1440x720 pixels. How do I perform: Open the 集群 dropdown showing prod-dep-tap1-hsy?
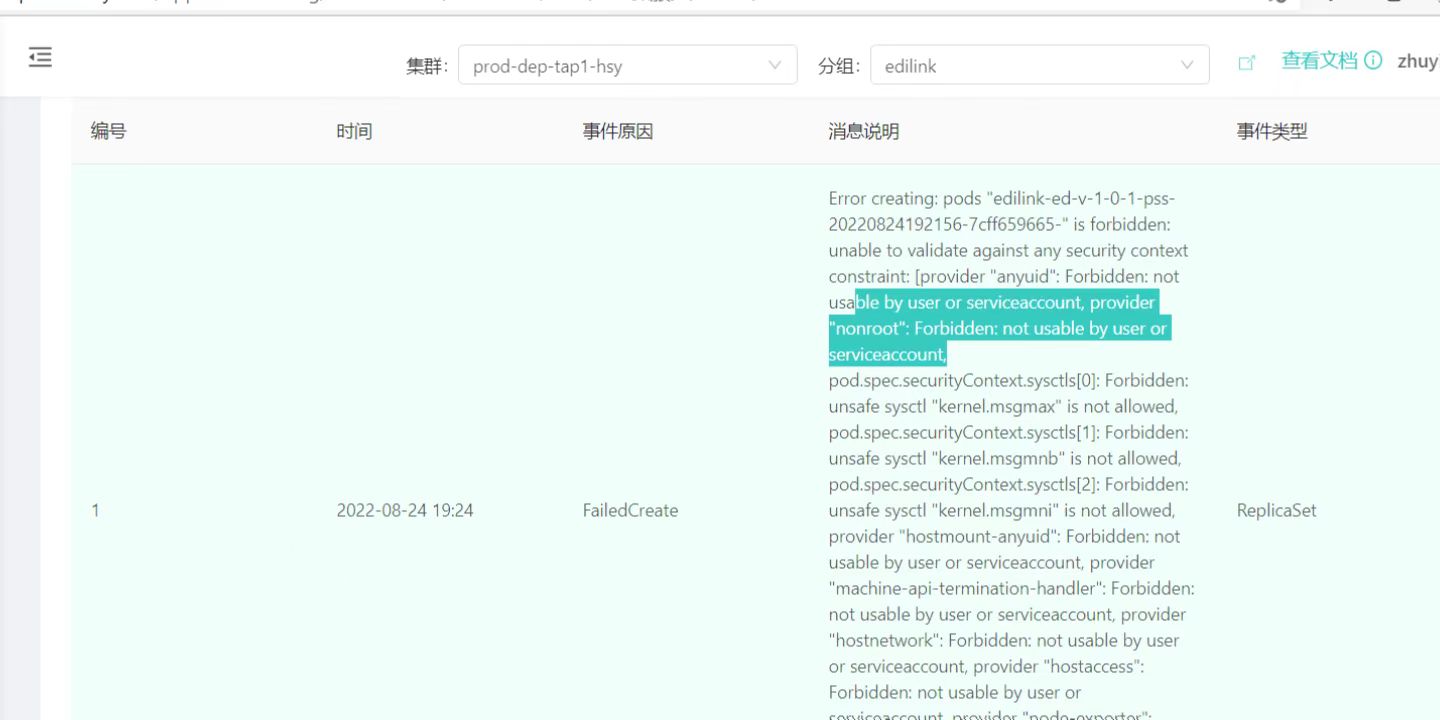tap(627, 66)
